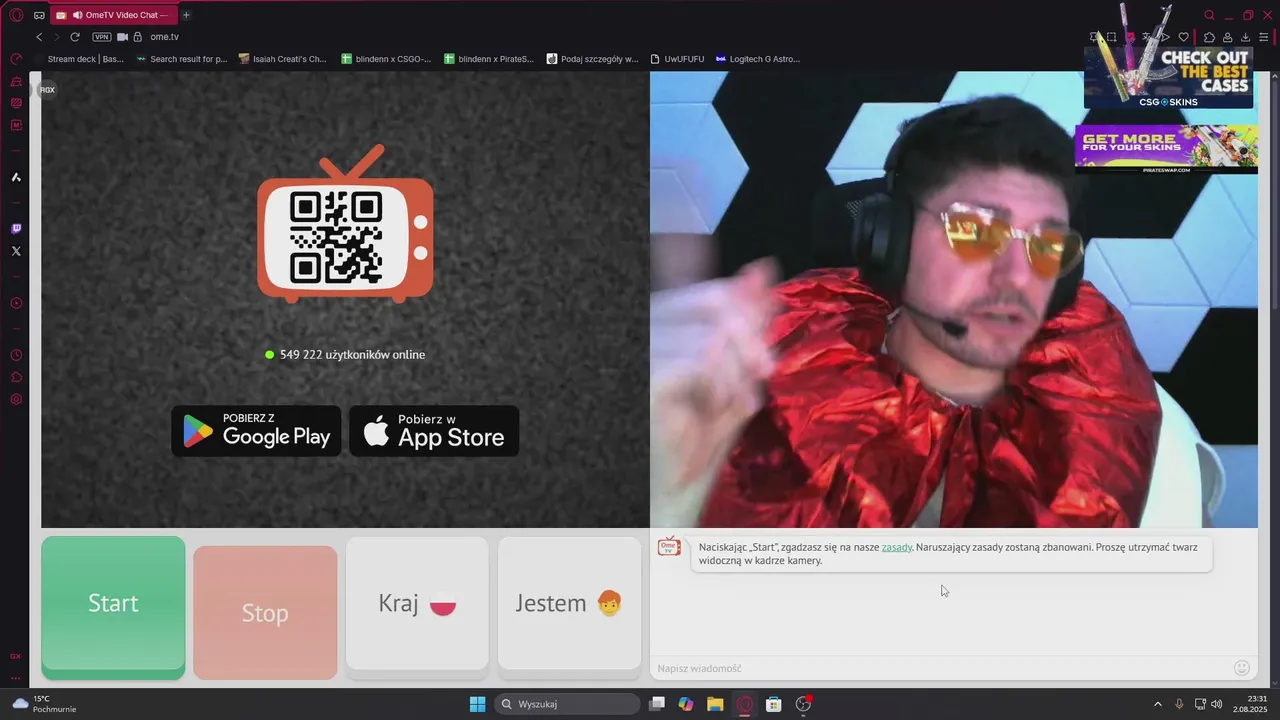Image resolution: width=1280 pixels, height=720 pixels.
Task: Open sidebar extensions cube icon
Action: pos(16,377)
